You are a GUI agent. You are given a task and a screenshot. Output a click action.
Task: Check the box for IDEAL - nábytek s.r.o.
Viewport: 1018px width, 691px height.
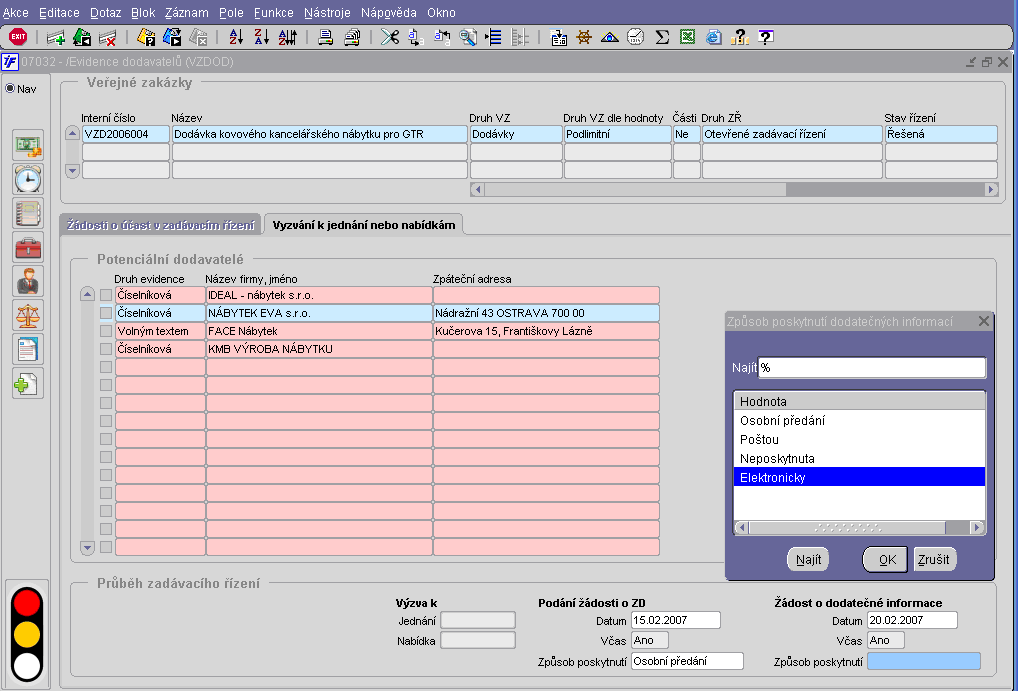pos(106,295)
